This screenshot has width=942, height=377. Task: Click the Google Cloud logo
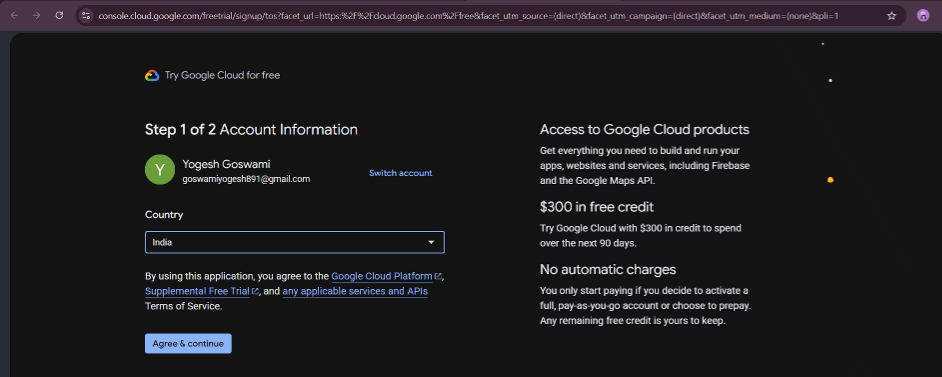pos(152,76)
